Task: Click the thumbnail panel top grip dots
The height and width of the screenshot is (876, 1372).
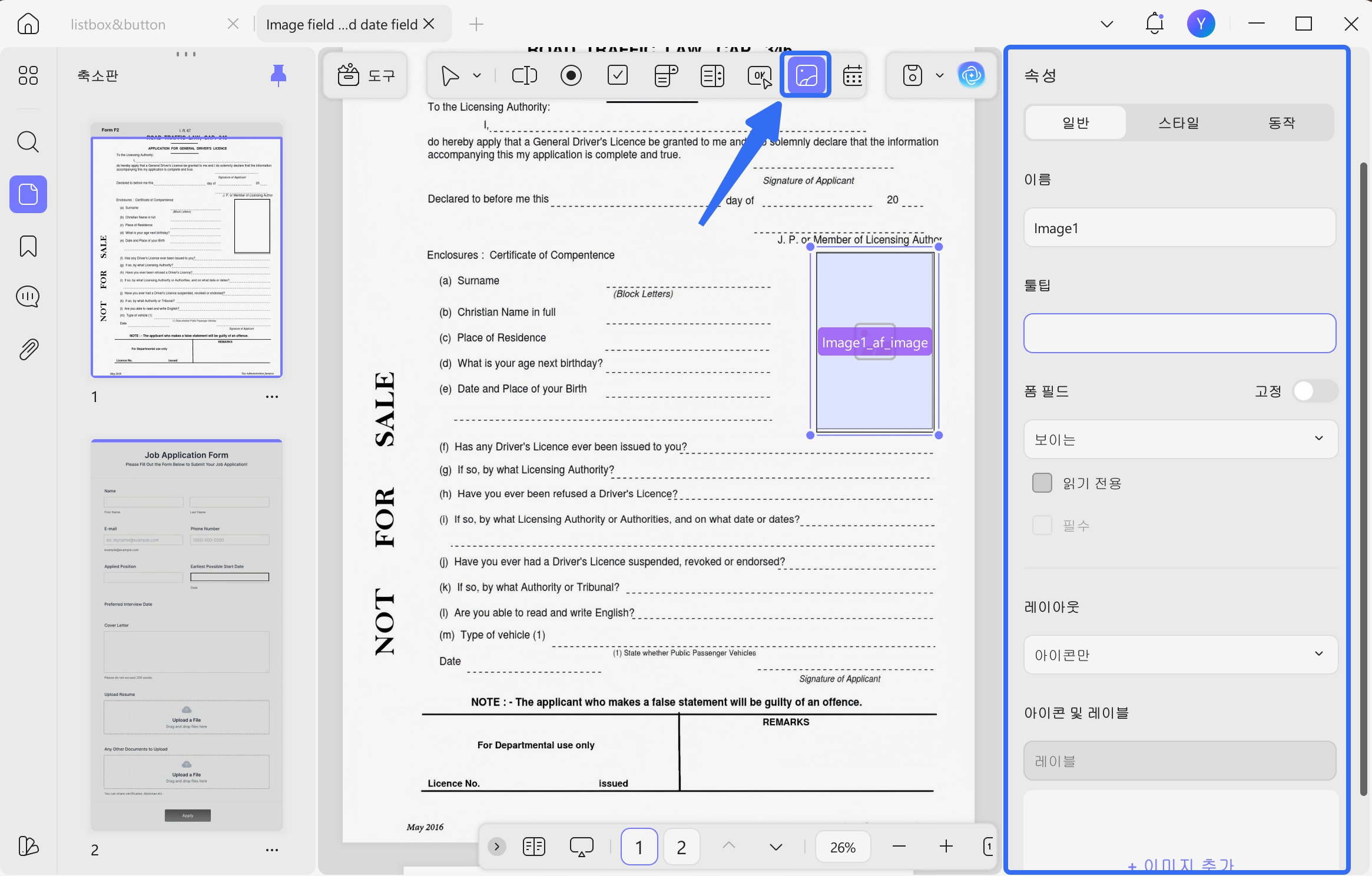Action: (x=186, y=54)
